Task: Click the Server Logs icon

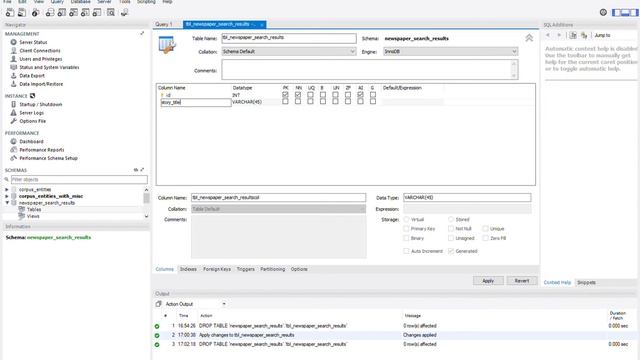Action: click(x=13, y=113)
